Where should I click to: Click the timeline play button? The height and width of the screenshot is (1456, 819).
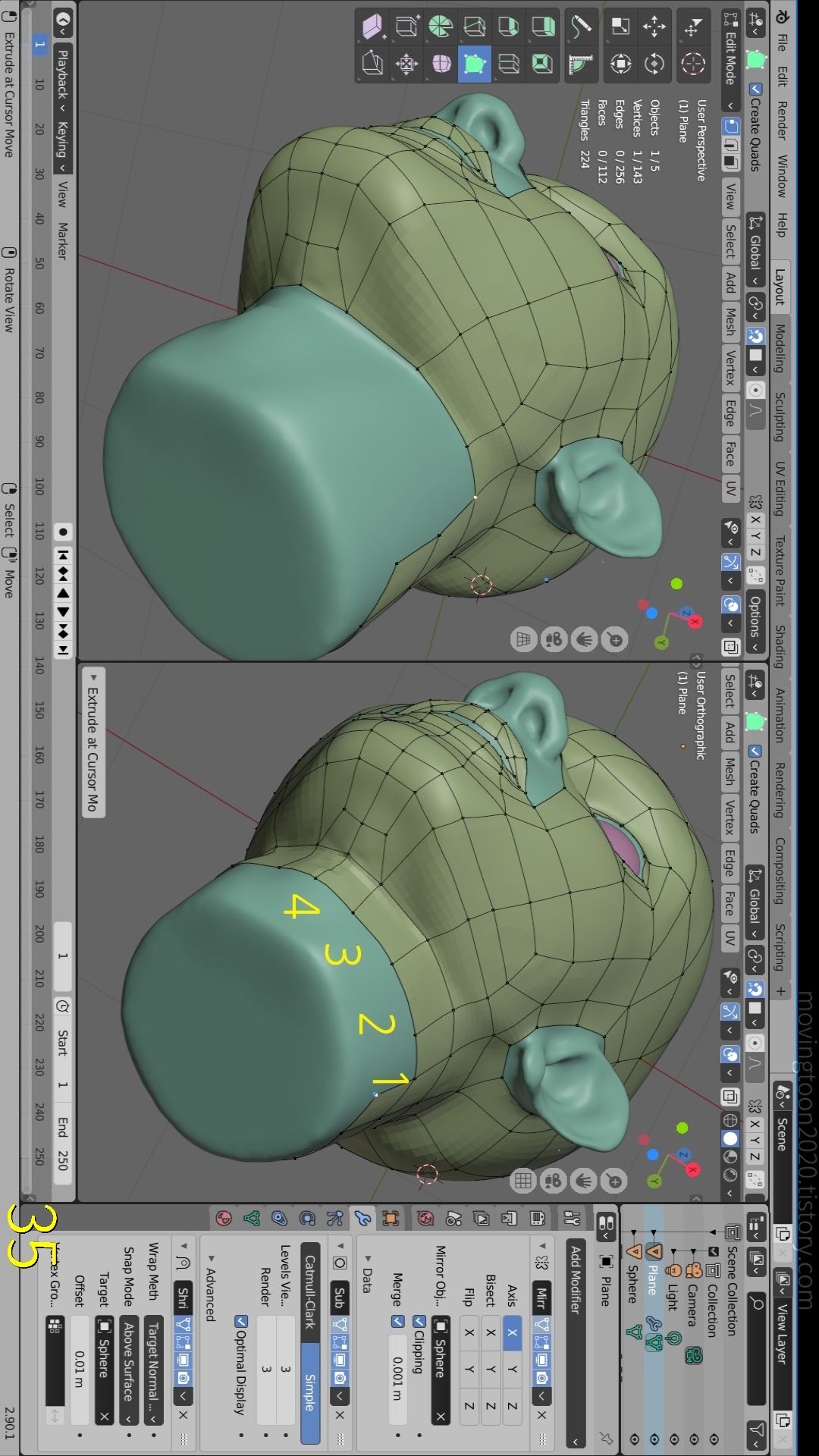(x=63, y=613)
